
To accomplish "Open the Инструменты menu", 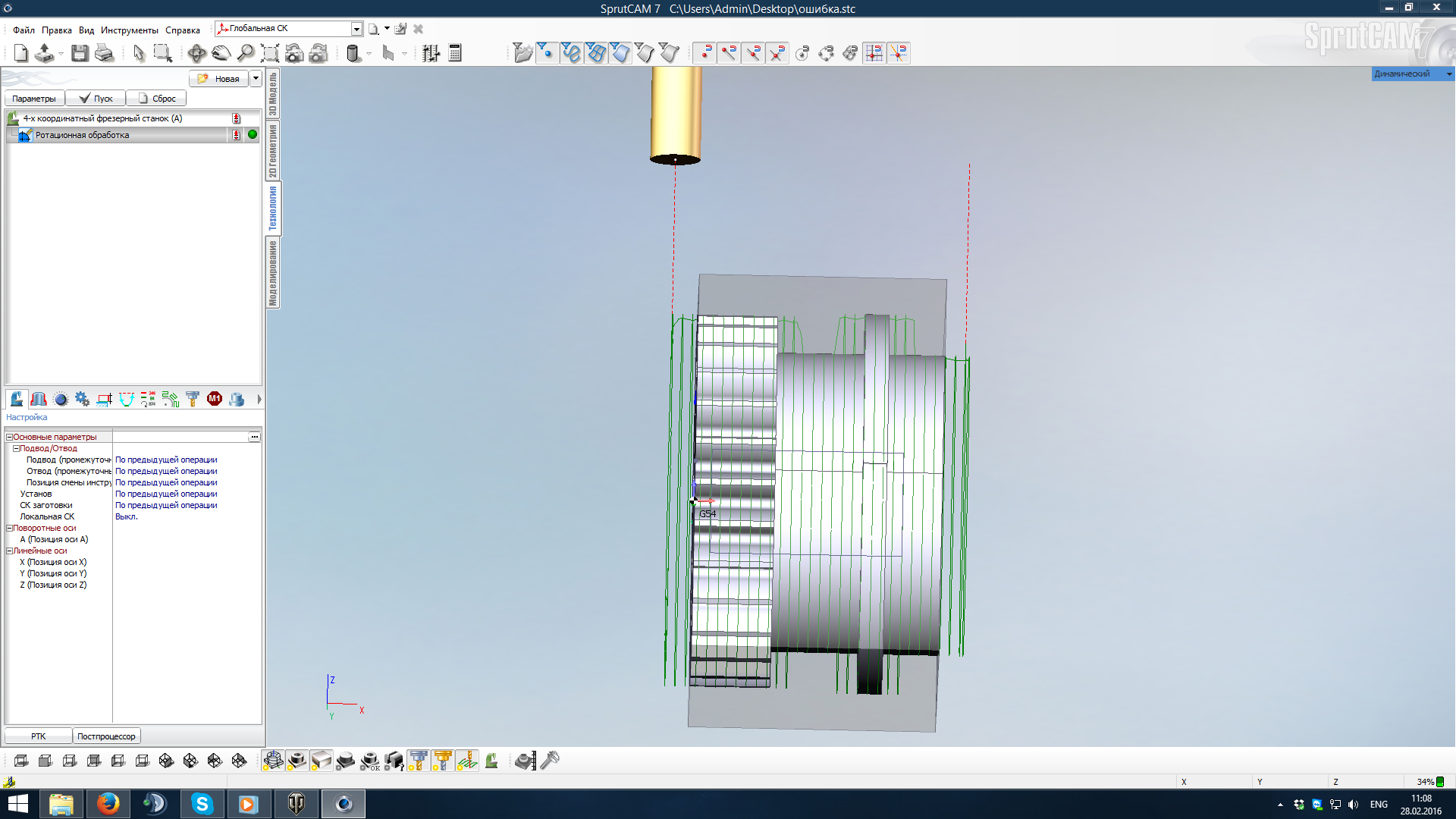I will coord(129,30).
